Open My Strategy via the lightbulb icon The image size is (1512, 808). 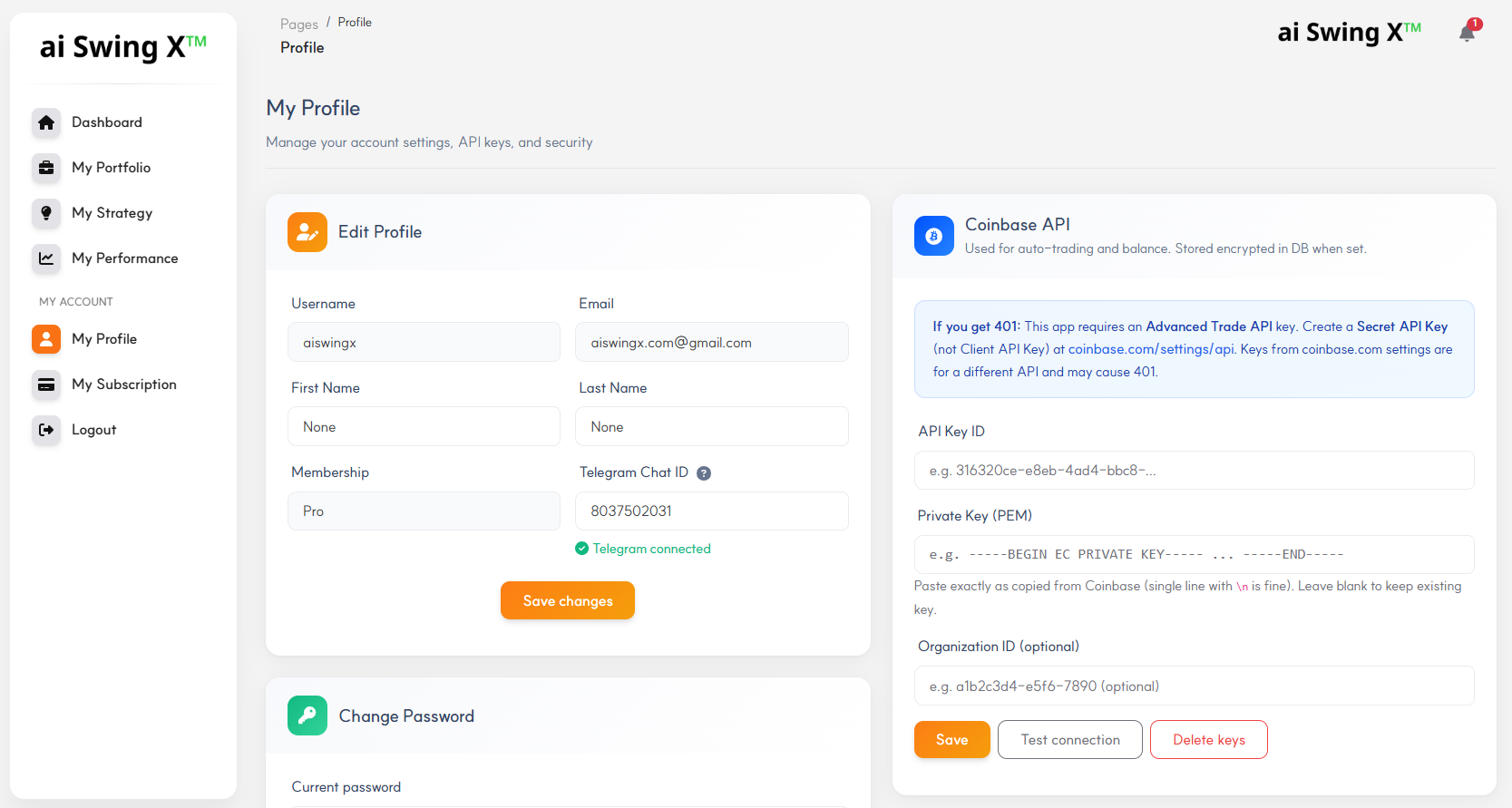click(x=46, y=213)
